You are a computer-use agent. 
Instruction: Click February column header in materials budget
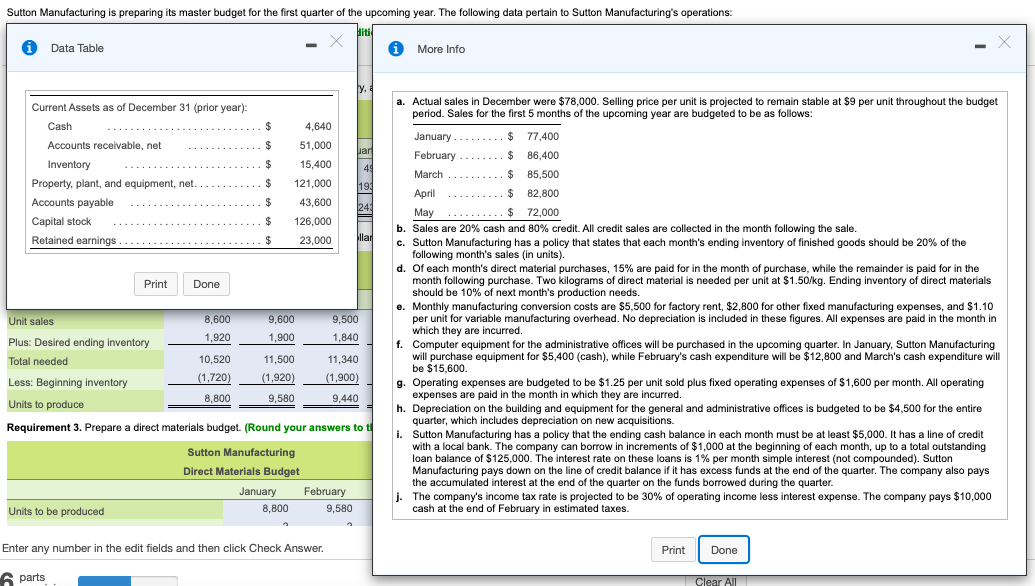click(x=324, y=492)
